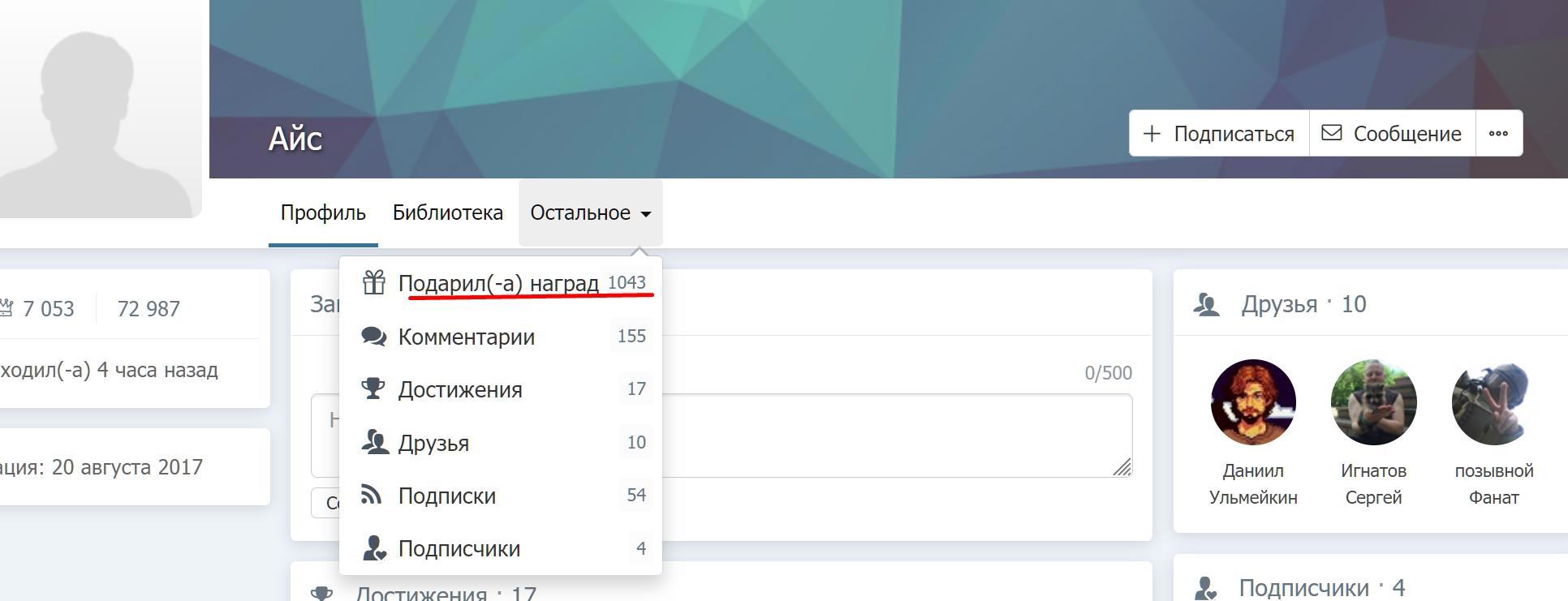Click the RSS feed icon beside Подписки

372,494
